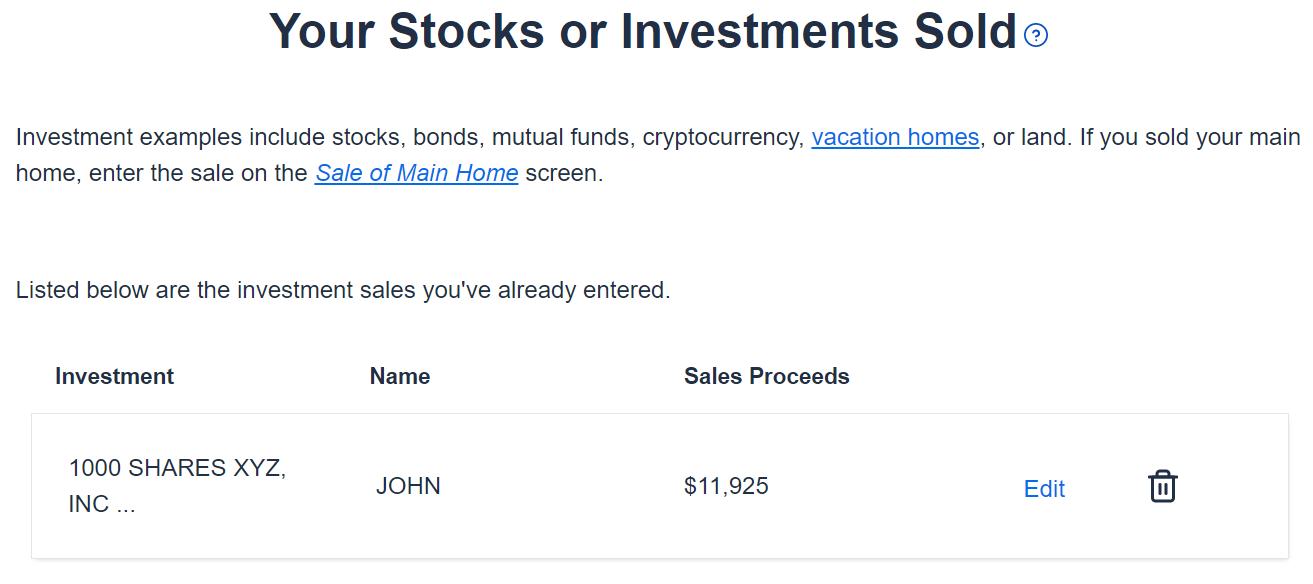
Task: Open the vacation homes link
Action: pyautogui.click(x=894, y=137)
